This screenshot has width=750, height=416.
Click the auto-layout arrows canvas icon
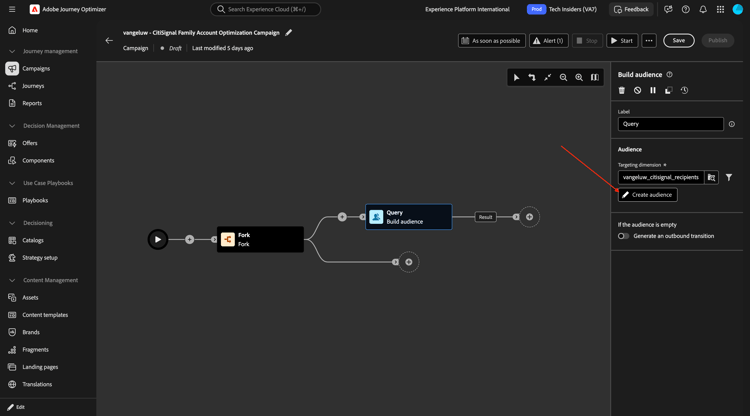[x=532, y=77]
